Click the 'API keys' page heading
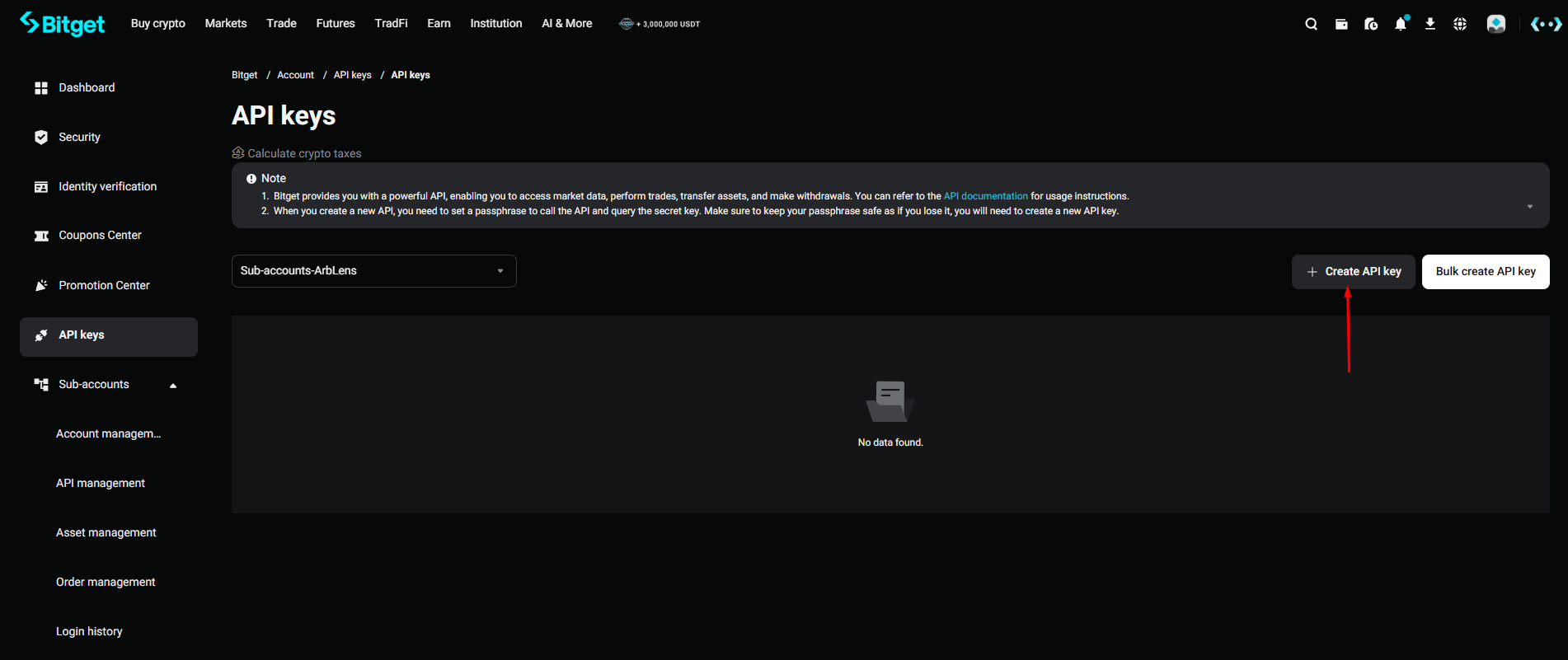 (x=284, y=116)
